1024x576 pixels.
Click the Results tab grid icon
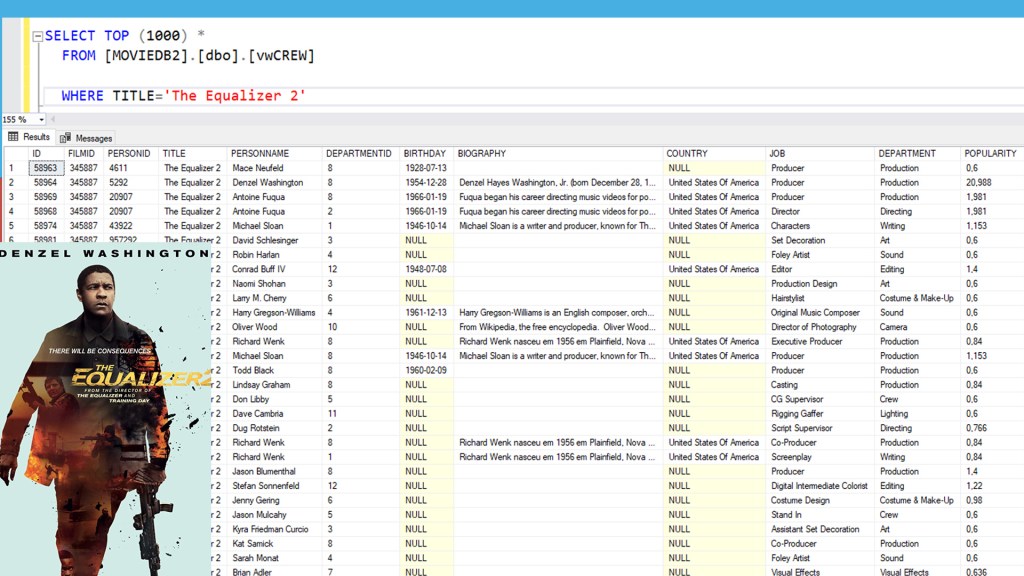pos(13,137)
